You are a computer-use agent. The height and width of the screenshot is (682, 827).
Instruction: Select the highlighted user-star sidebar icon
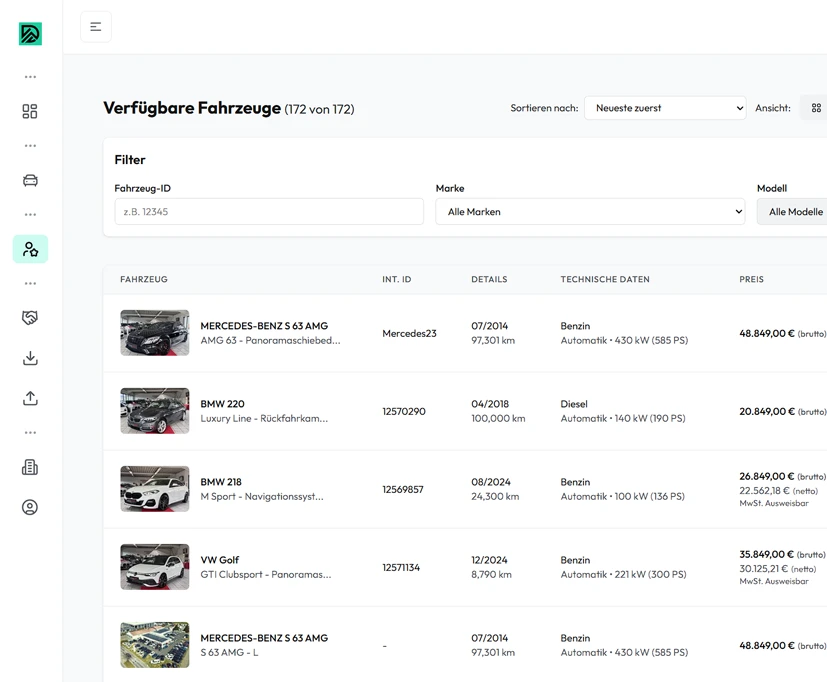[30, 249]
